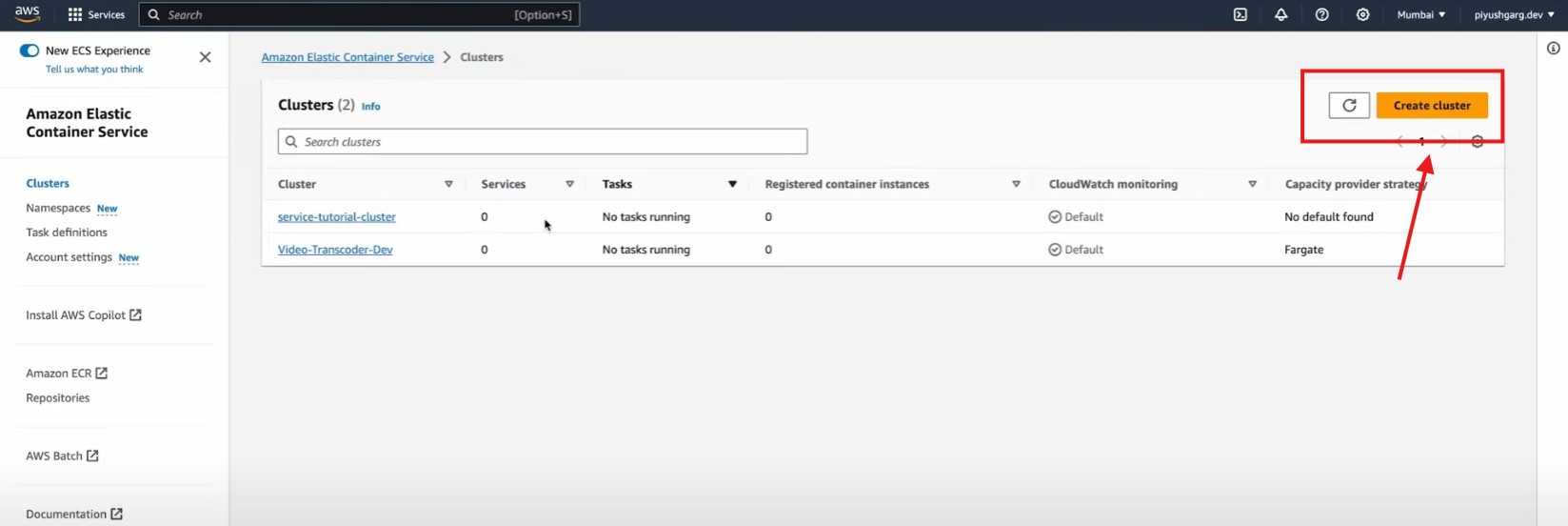
Task: Open the top bar settings gear
Action: point(1362,14)
